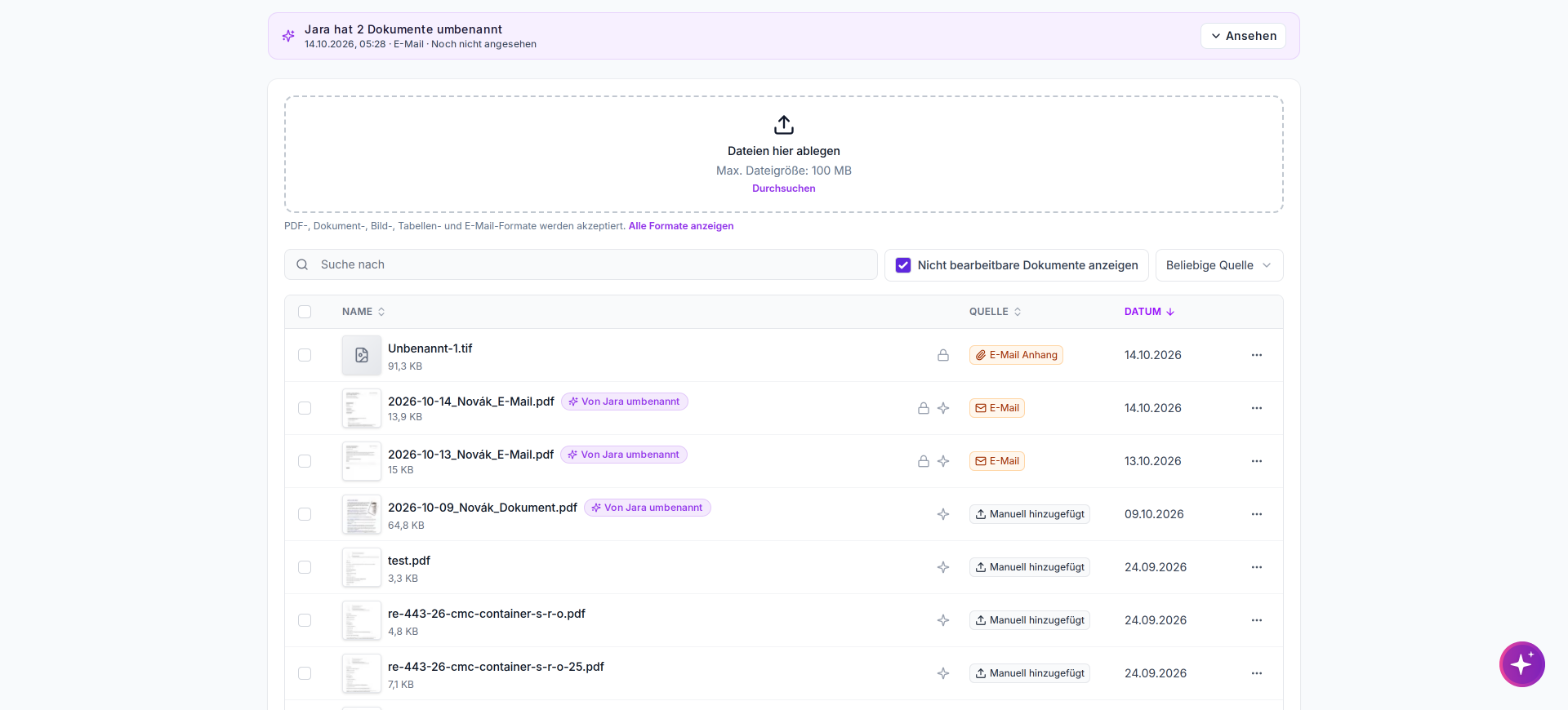Open the file named test.pdf
This screenshot has height=710, width=1568.
point(409,561)
